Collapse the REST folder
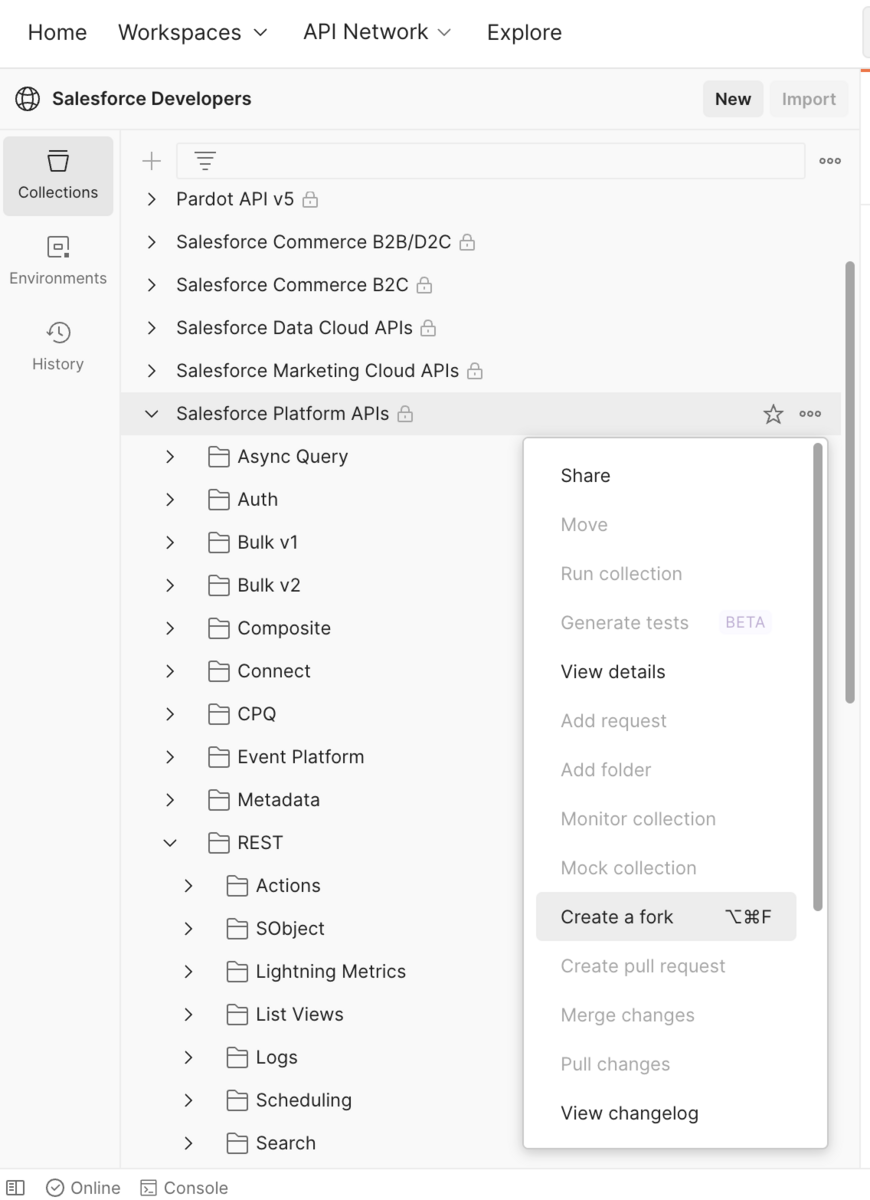Viewport: 870px width, 1200px height. (170, 843)
